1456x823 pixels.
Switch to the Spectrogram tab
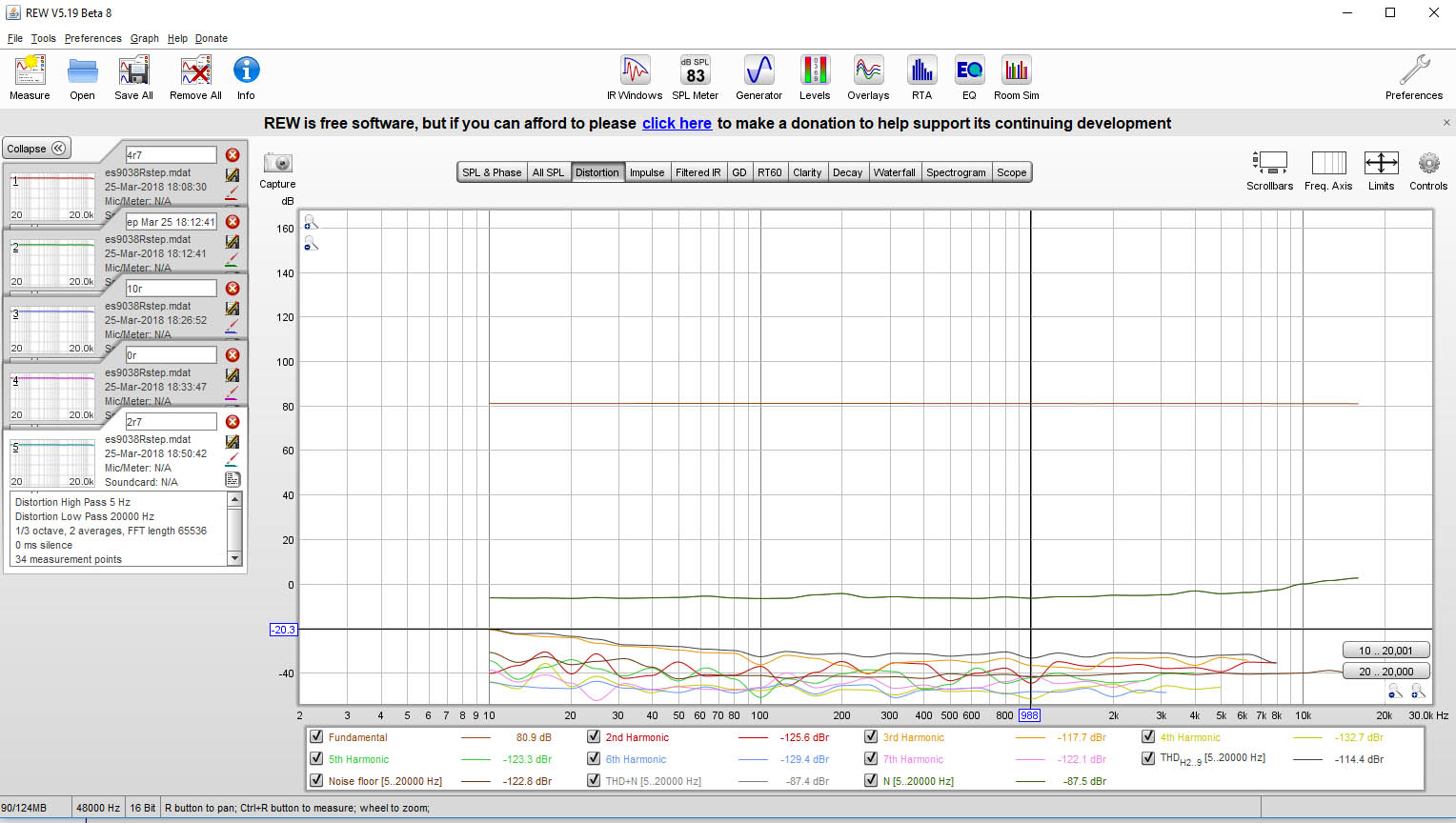[956, 172]
